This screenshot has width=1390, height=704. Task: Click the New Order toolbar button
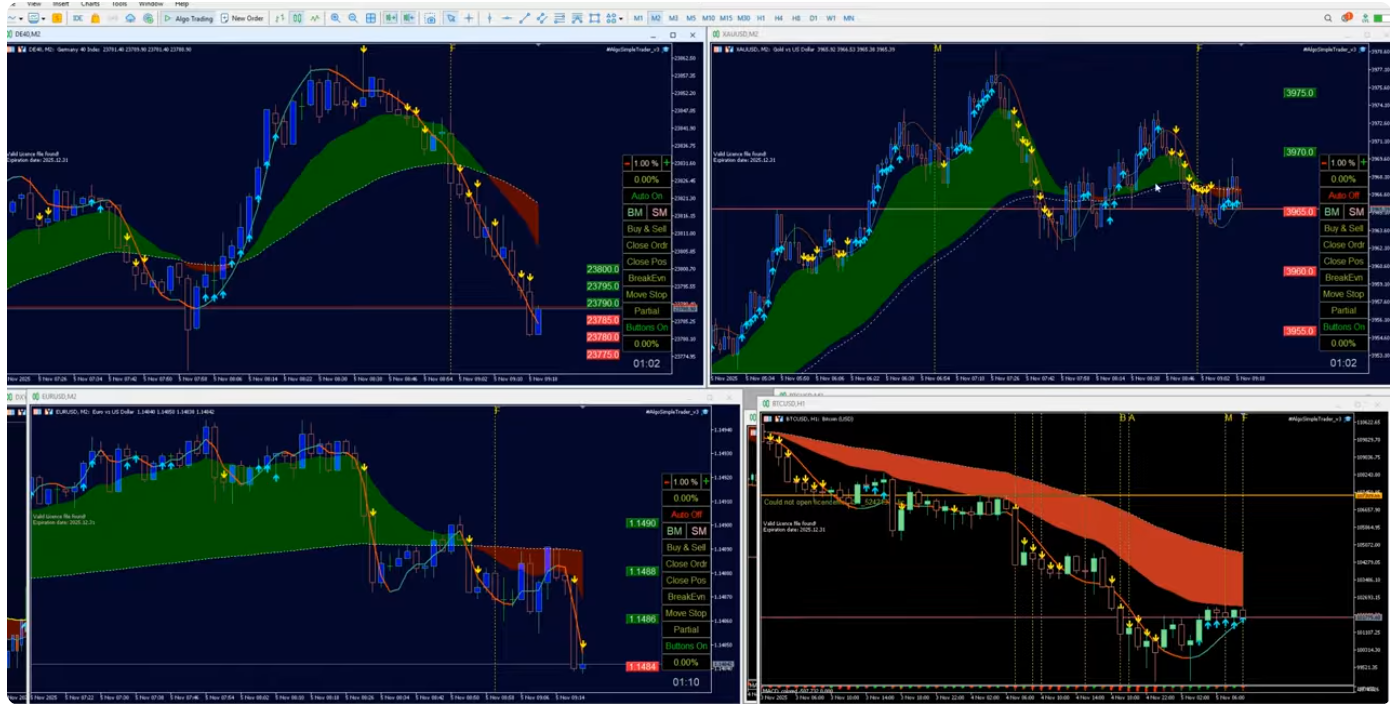point(245,18)
